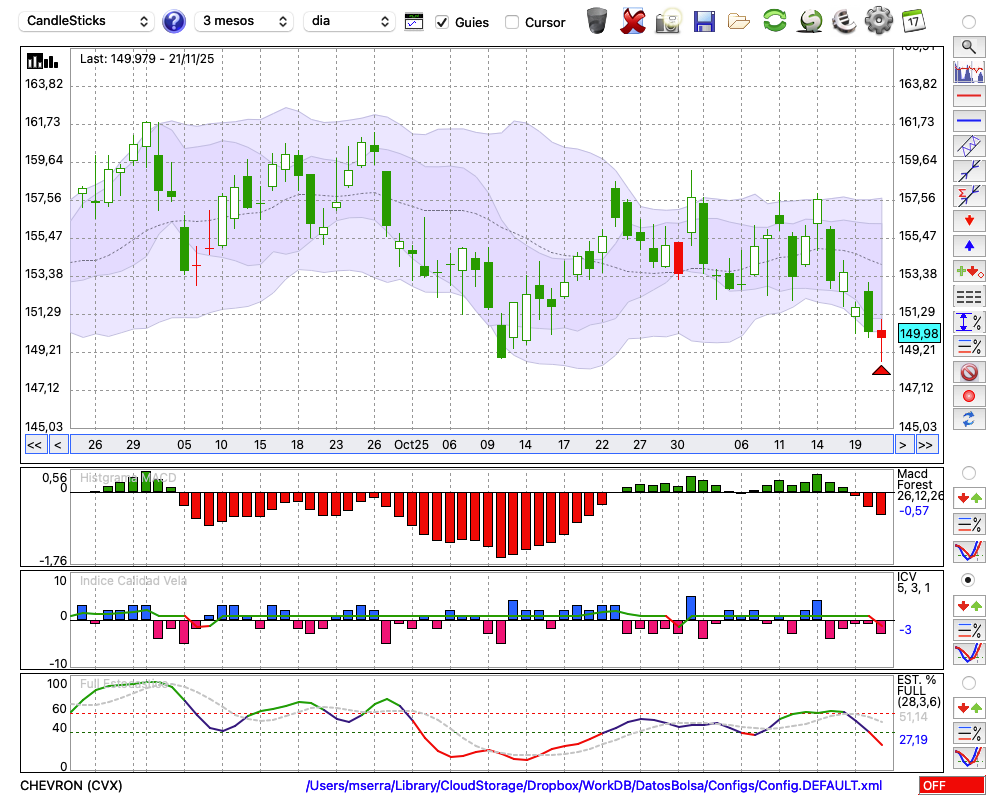The height and width of the screenshot is (800, 1000).
Task: Enable the Cursor checkbox
Action: tap(512, 22)
